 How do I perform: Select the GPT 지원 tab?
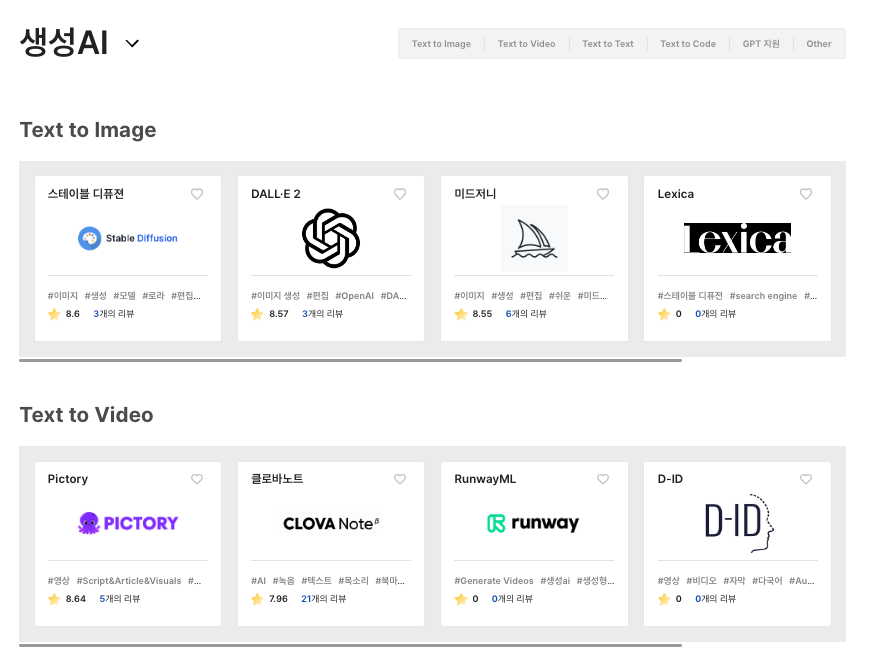point(761,44)
